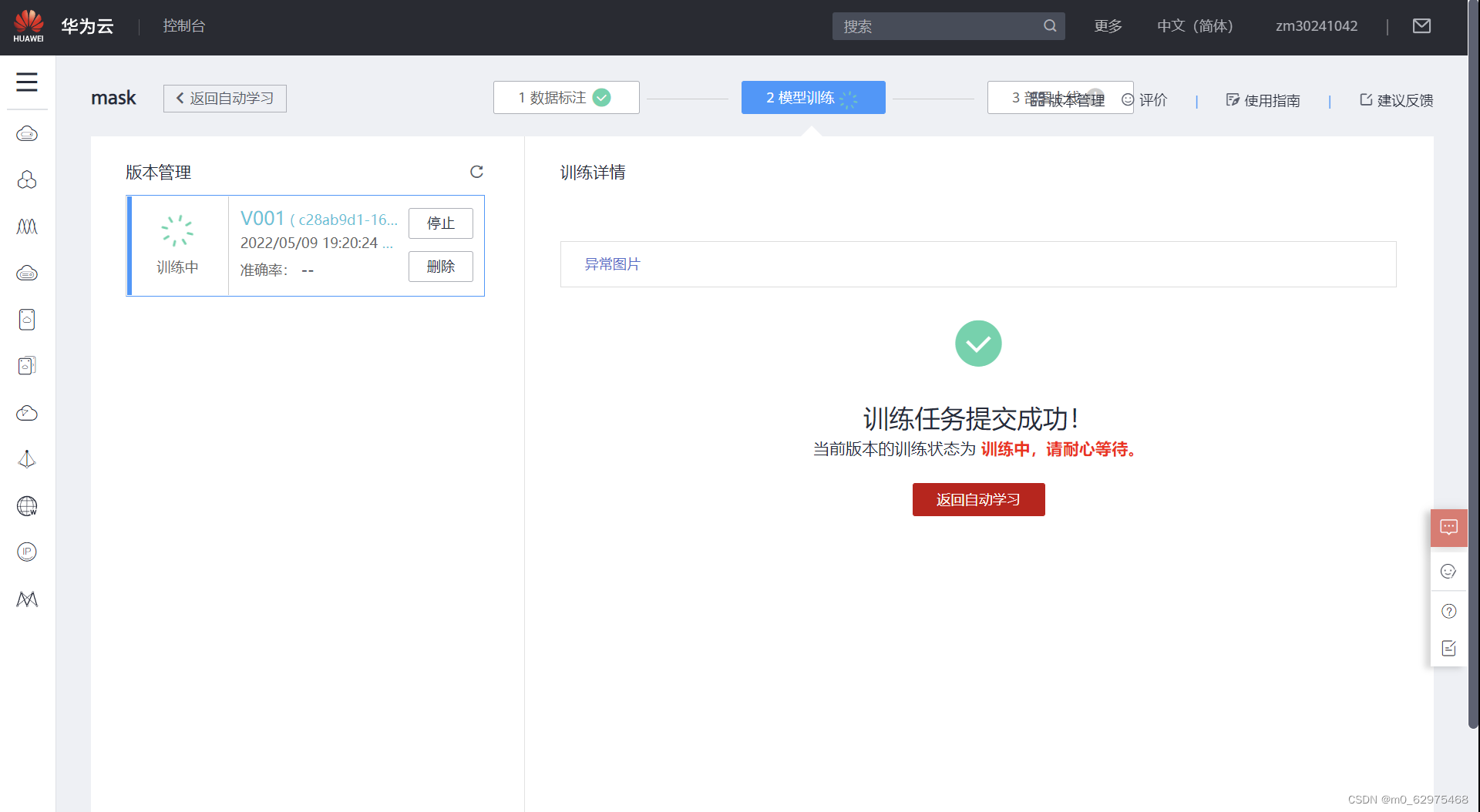Open the cloud gauge sidebar icon

point(27,413)
